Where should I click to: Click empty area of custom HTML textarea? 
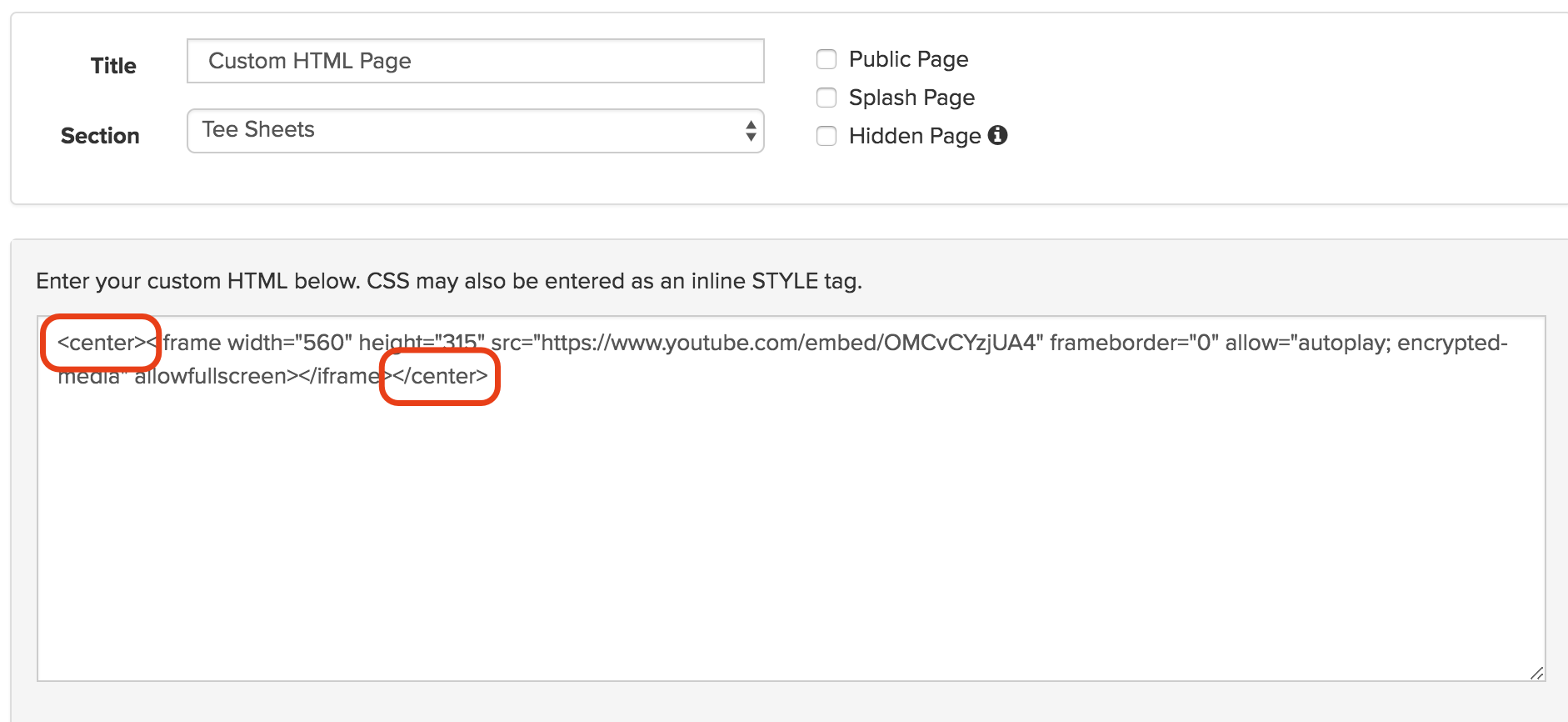(791, 534)
